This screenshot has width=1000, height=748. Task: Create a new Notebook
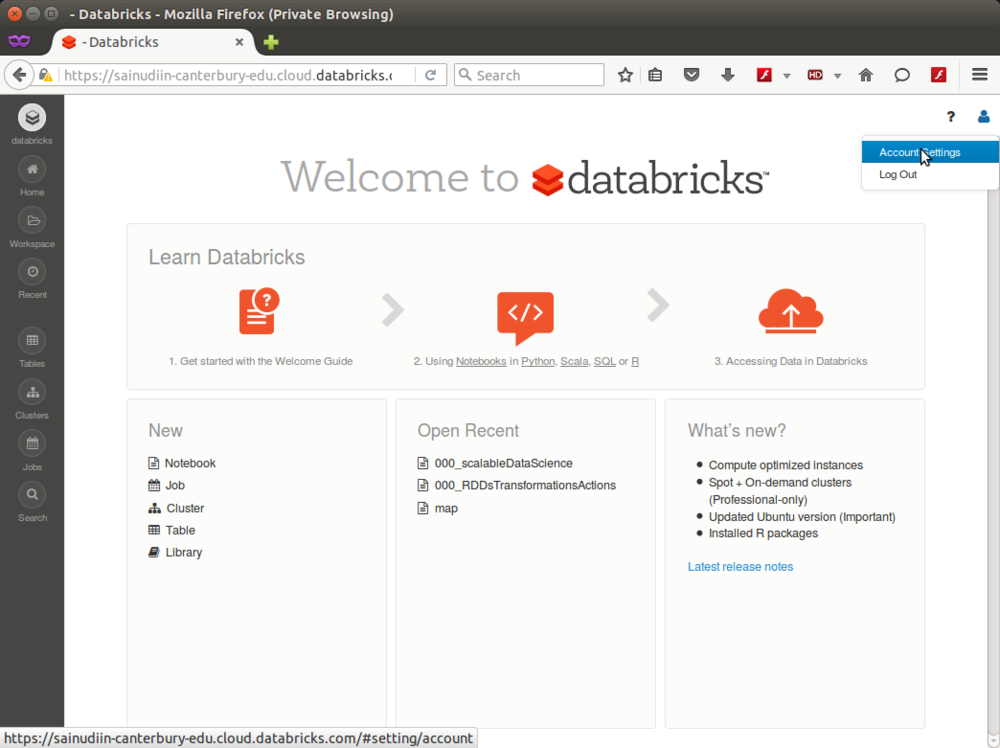point(182,464)
